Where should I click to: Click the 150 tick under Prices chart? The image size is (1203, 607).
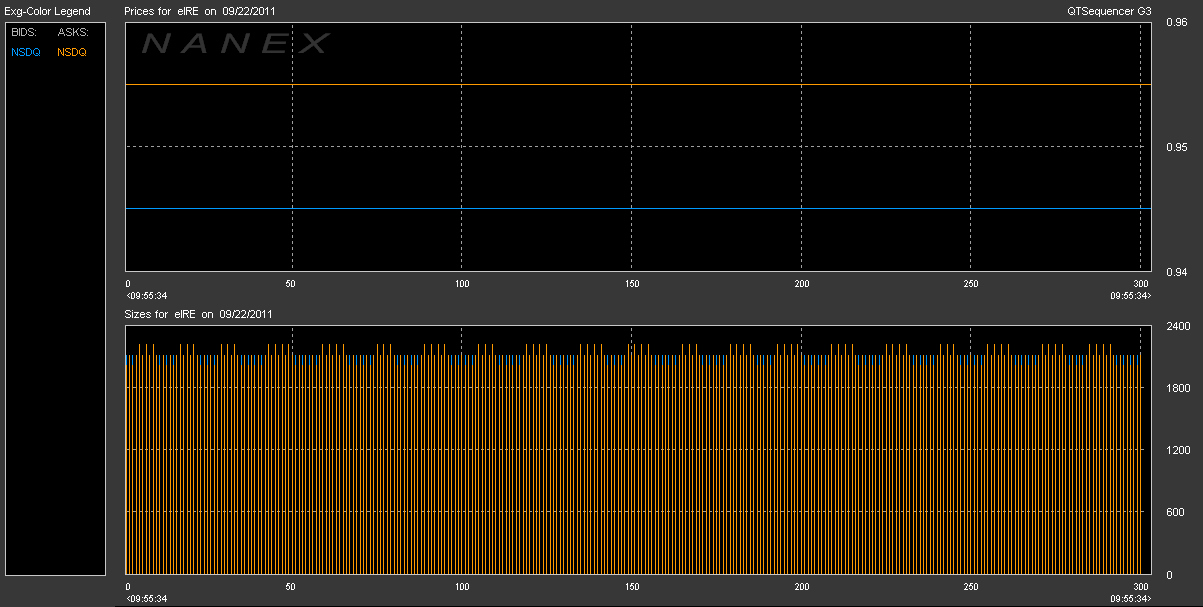tap(631, 284)
